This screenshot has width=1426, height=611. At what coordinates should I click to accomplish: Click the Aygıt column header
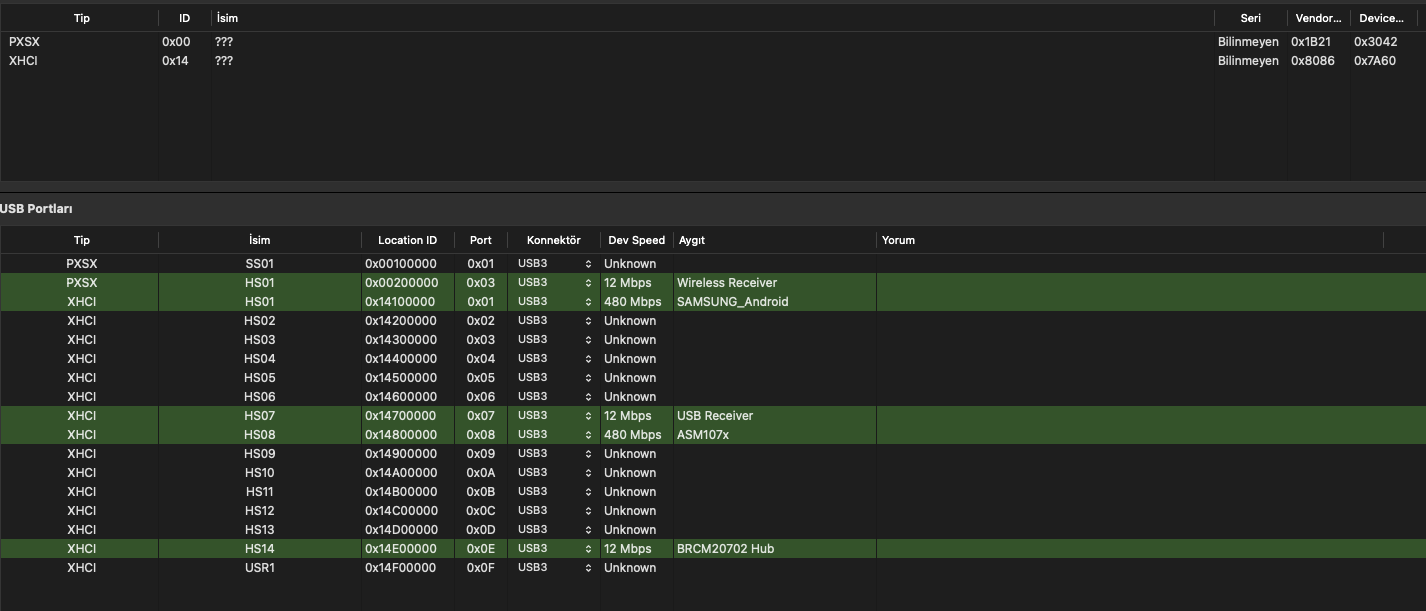(692, 240)
